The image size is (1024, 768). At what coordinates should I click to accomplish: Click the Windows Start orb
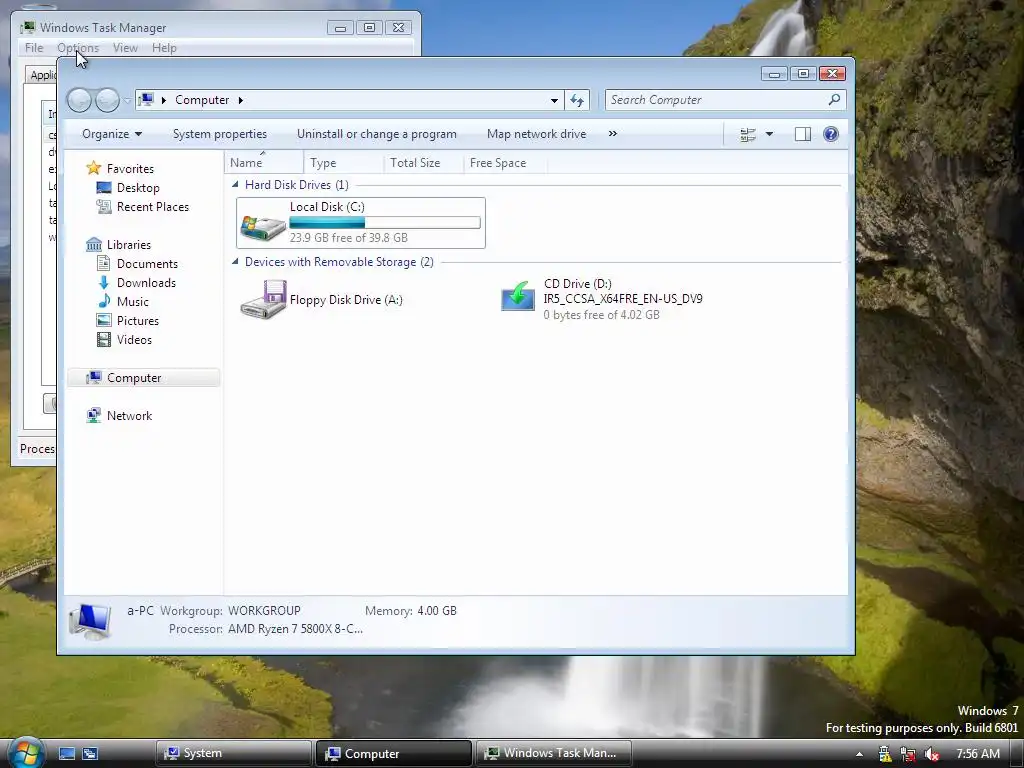tap(25, 753)
